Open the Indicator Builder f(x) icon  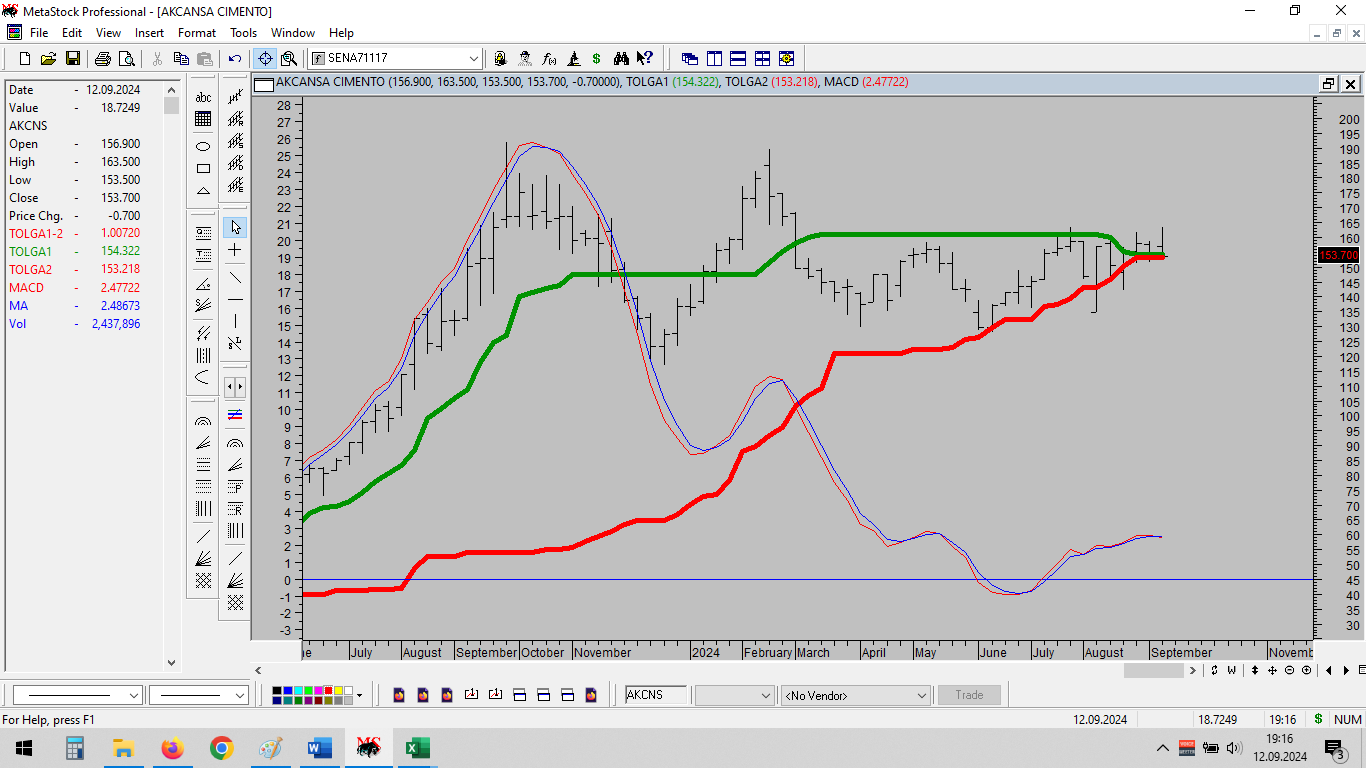[x=549, y=59]
